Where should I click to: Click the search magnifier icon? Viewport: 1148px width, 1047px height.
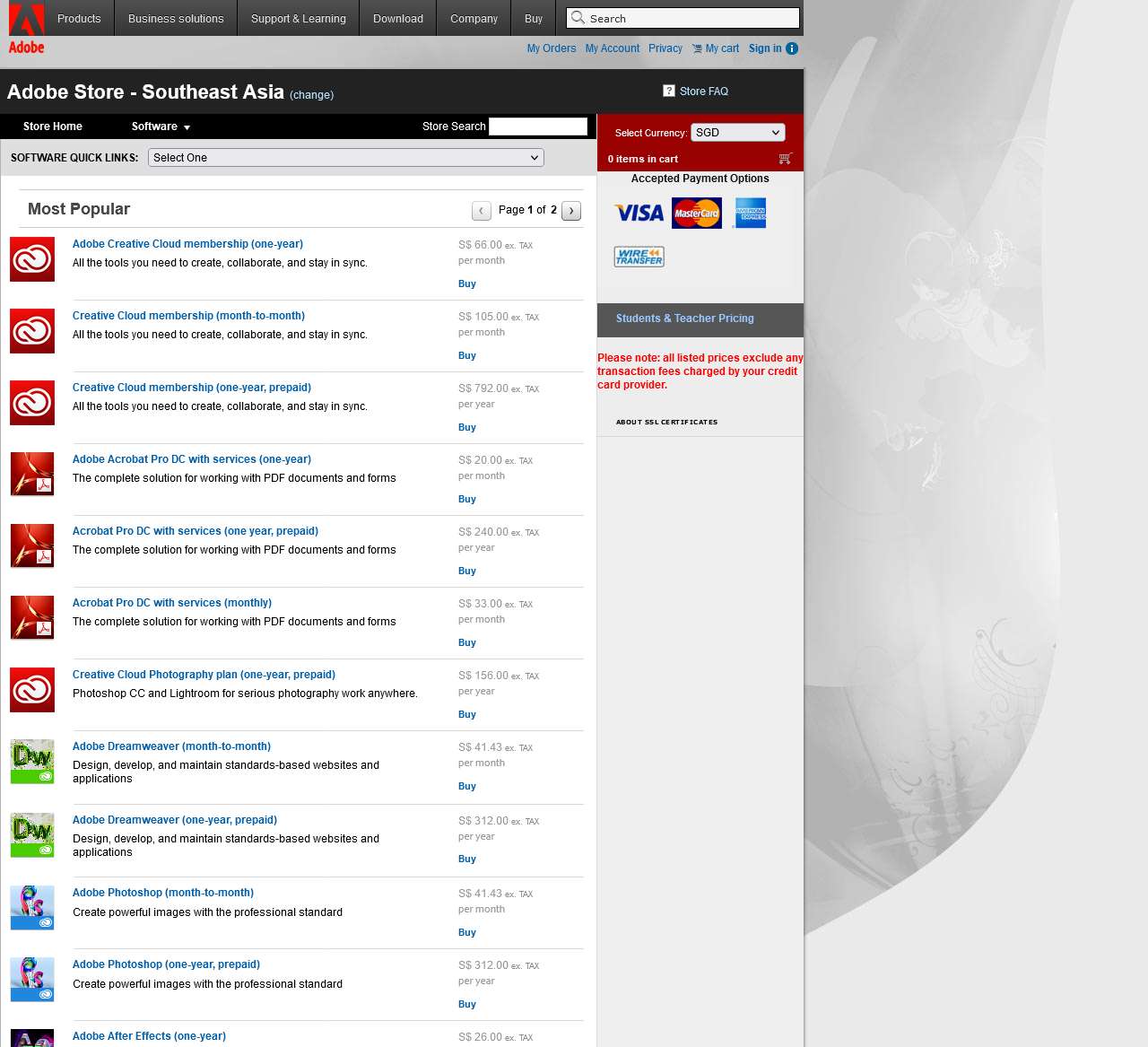click(x=578, y=17)
